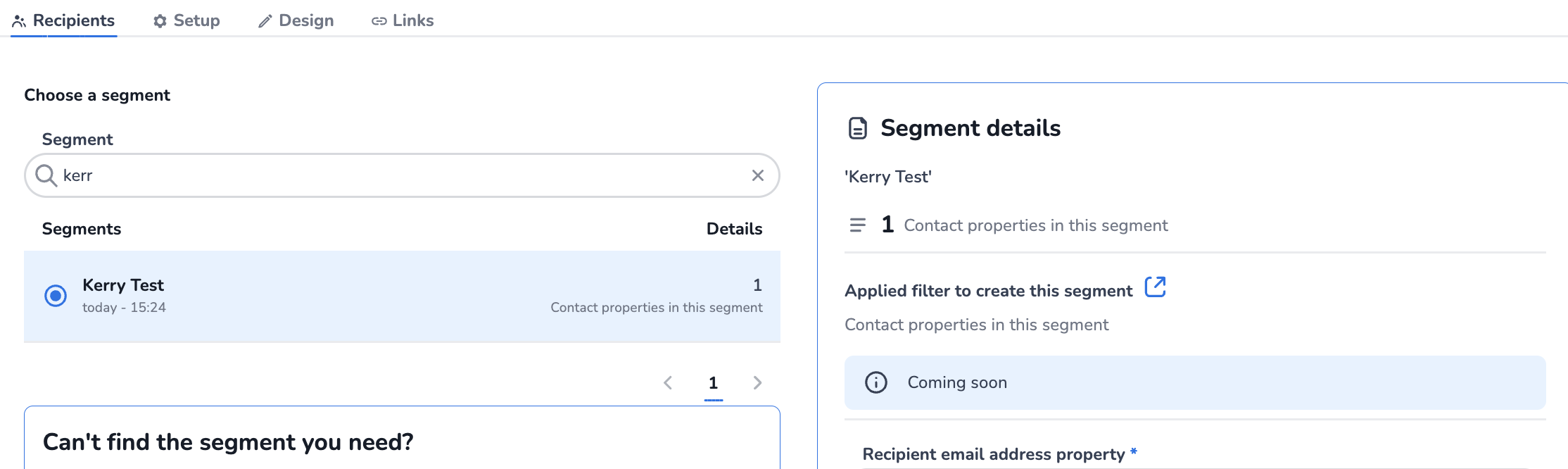Open the Setup tab
The height and width of the screenshot is (469, 1568).
(x=186, y=20)
